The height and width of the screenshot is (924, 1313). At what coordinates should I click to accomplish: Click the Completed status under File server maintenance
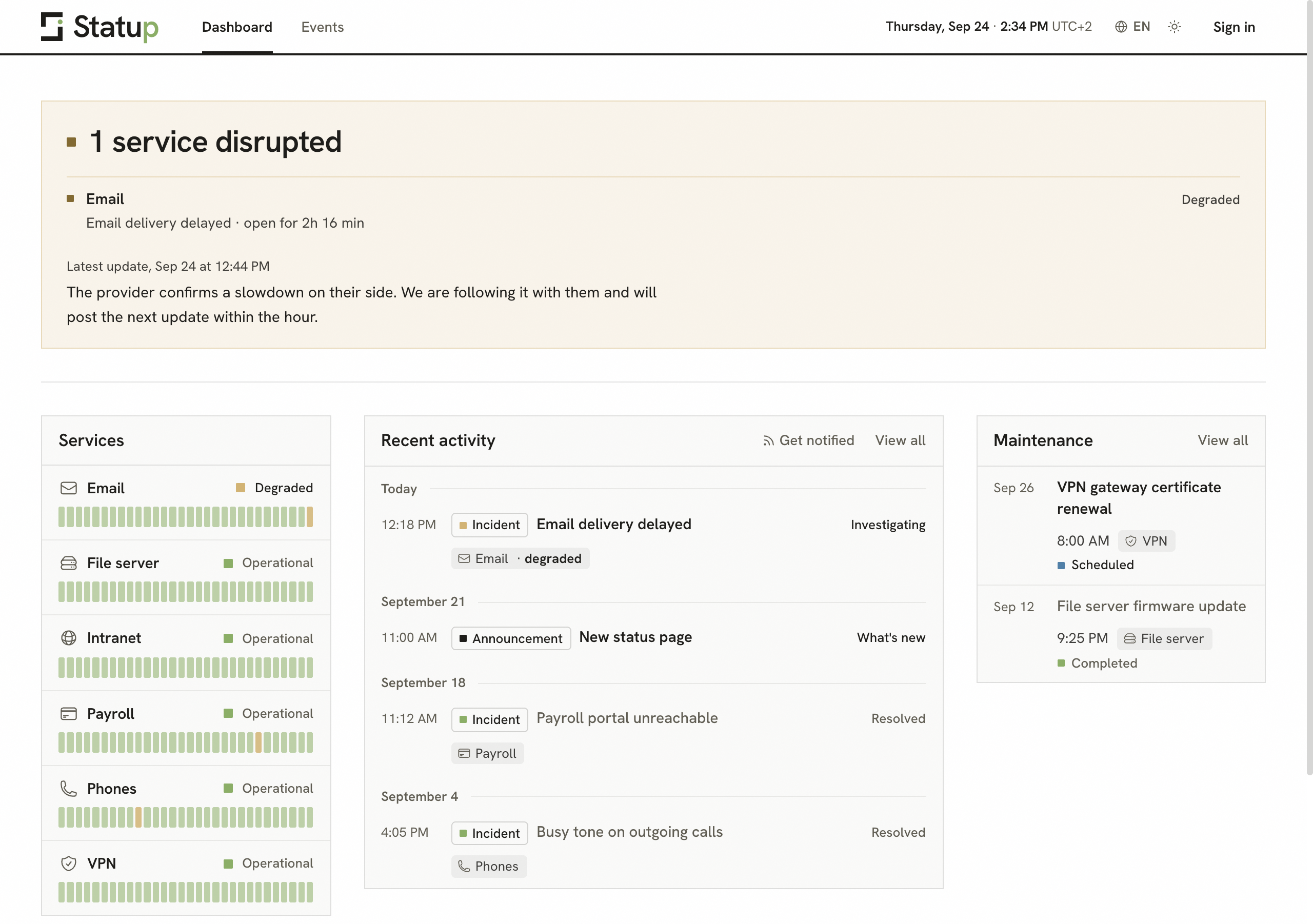[x=1097, y=664]
